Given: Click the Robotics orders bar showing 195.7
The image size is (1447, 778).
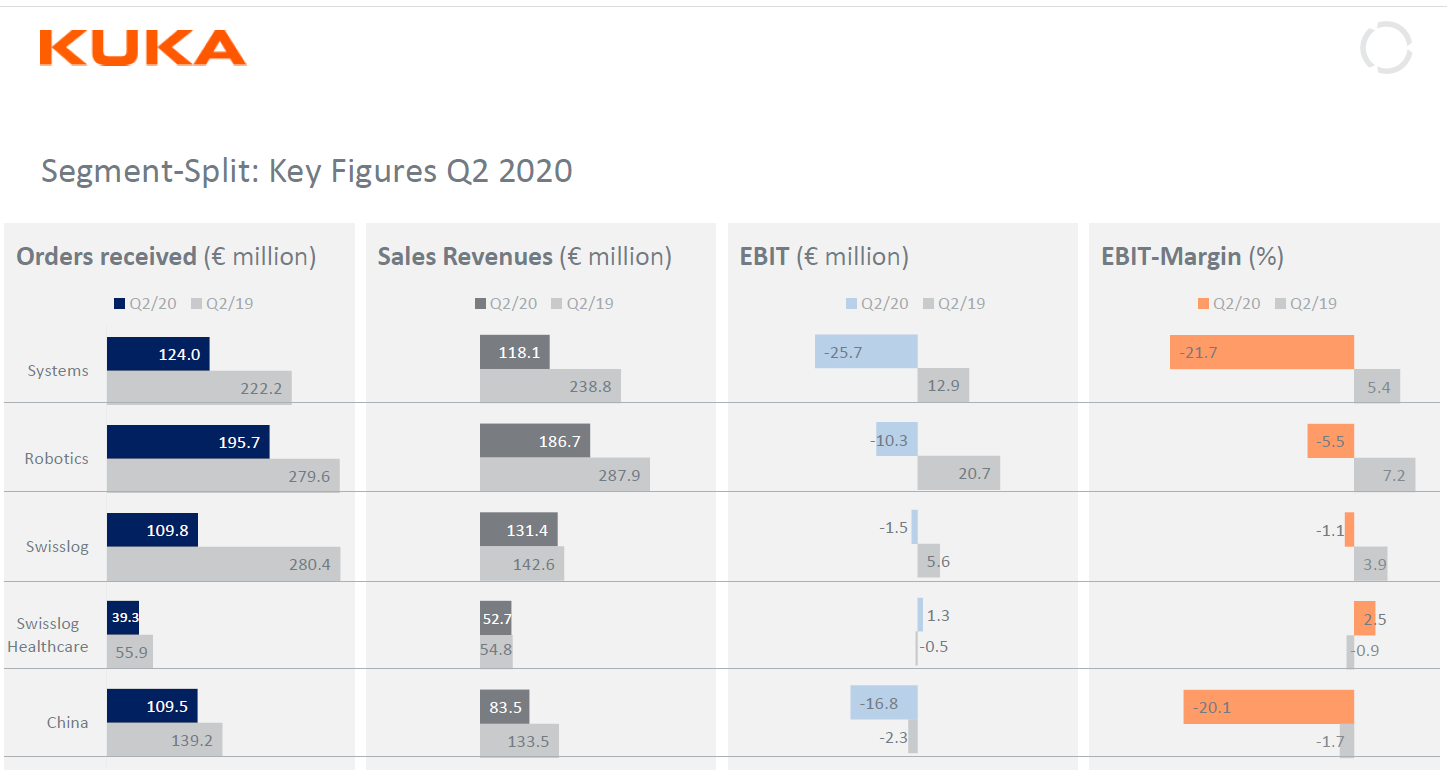Looking at the screenshot, I should click(x=188, y=442).
